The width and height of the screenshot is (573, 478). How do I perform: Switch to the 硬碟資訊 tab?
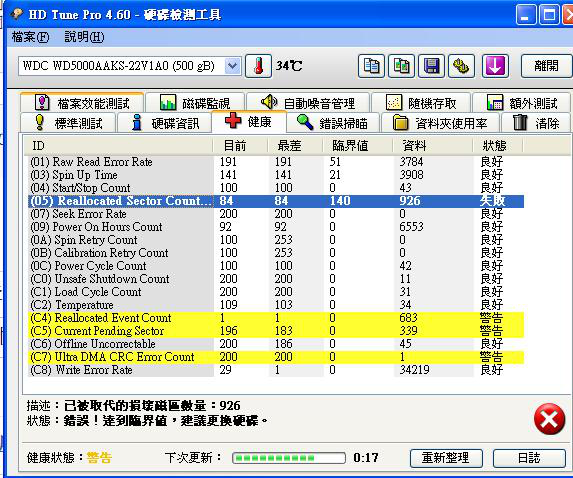164,123
